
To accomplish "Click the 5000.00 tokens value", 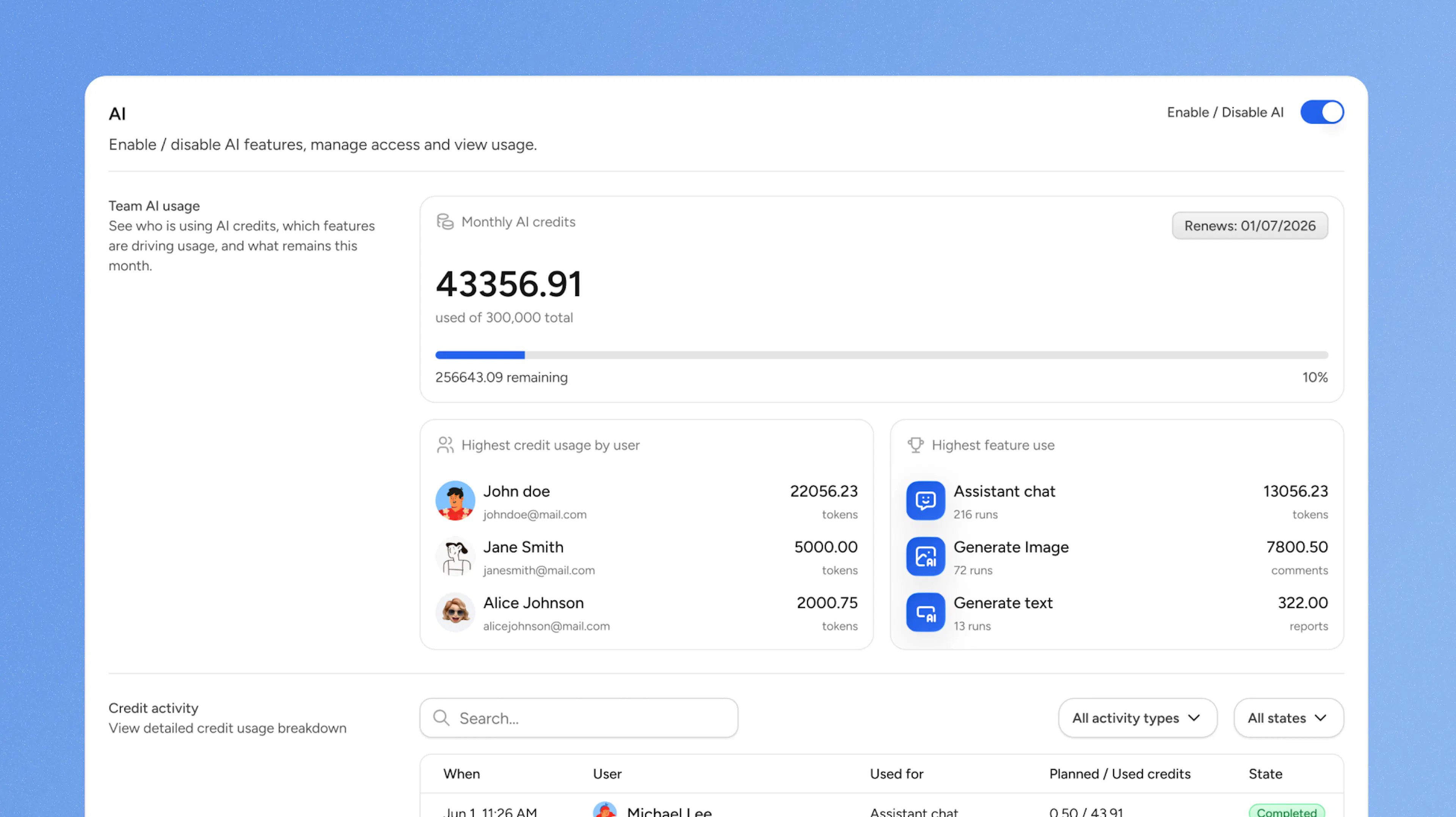I will point(826,547).
